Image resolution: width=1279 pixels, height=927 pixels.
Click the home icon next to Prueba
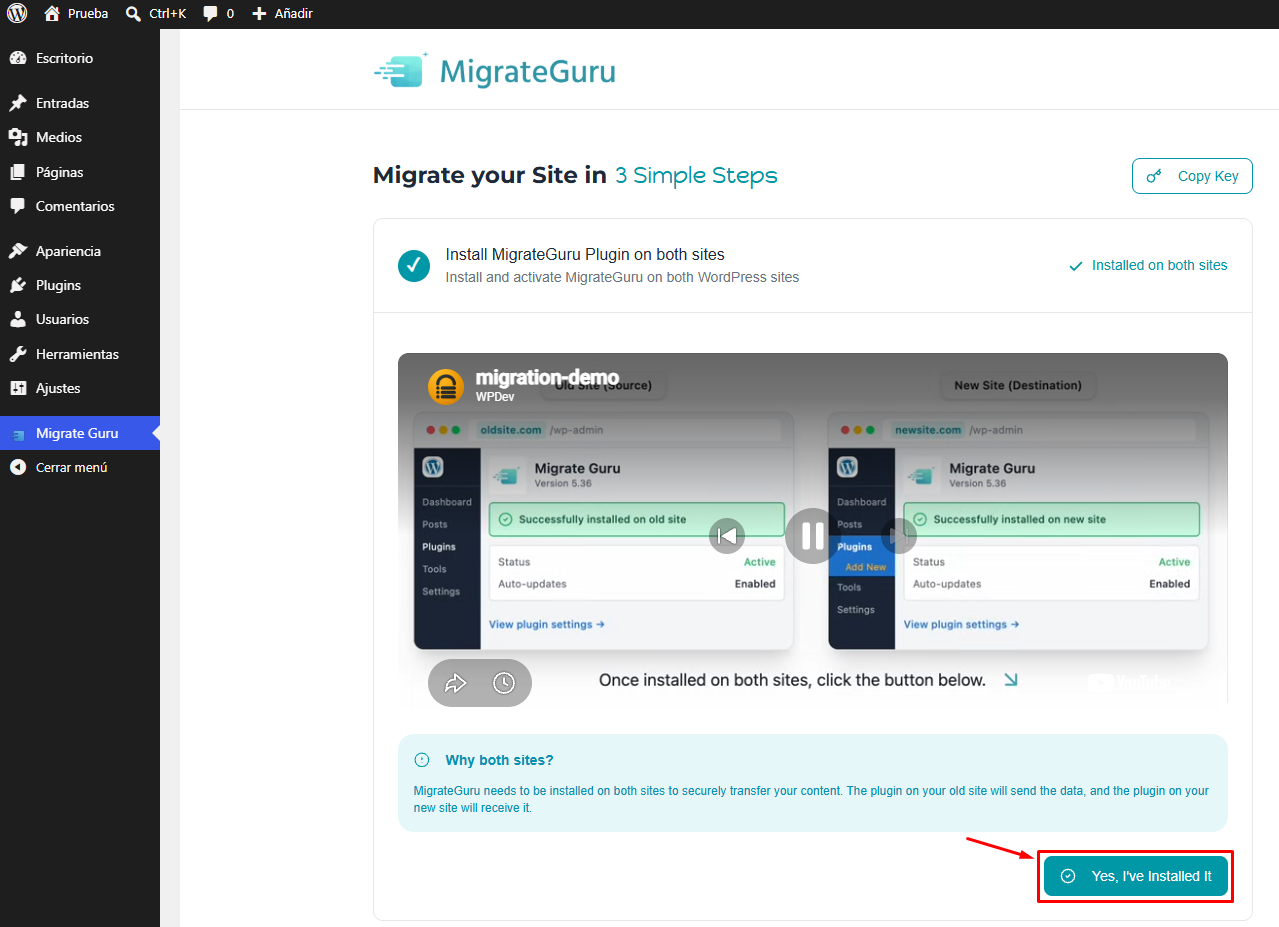53,14
